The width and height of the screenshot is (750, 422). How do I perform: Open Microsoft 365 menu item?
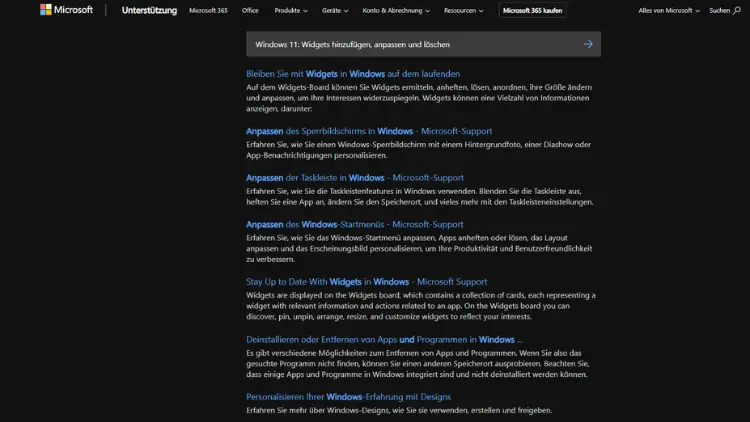click(x=208, y=10)
